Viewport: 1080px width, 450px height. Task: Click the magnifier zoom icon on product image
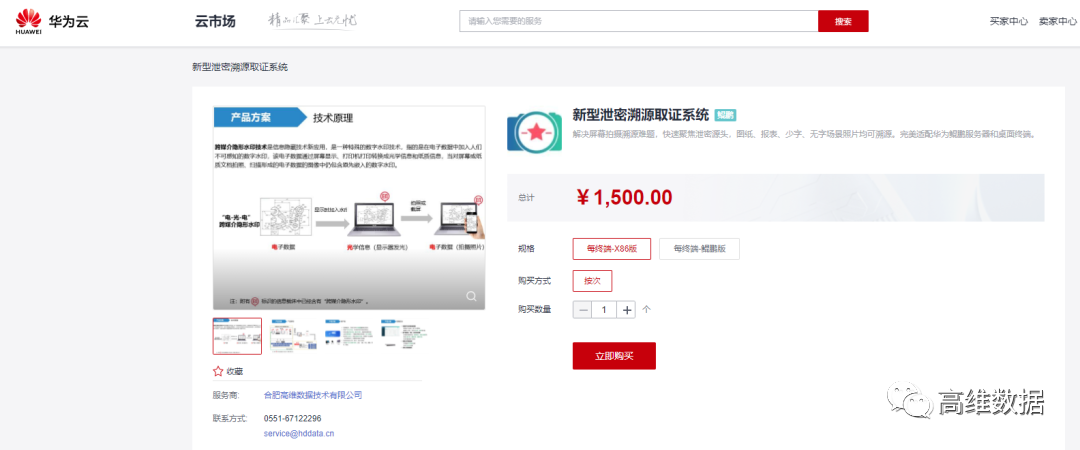coord(471,295)
